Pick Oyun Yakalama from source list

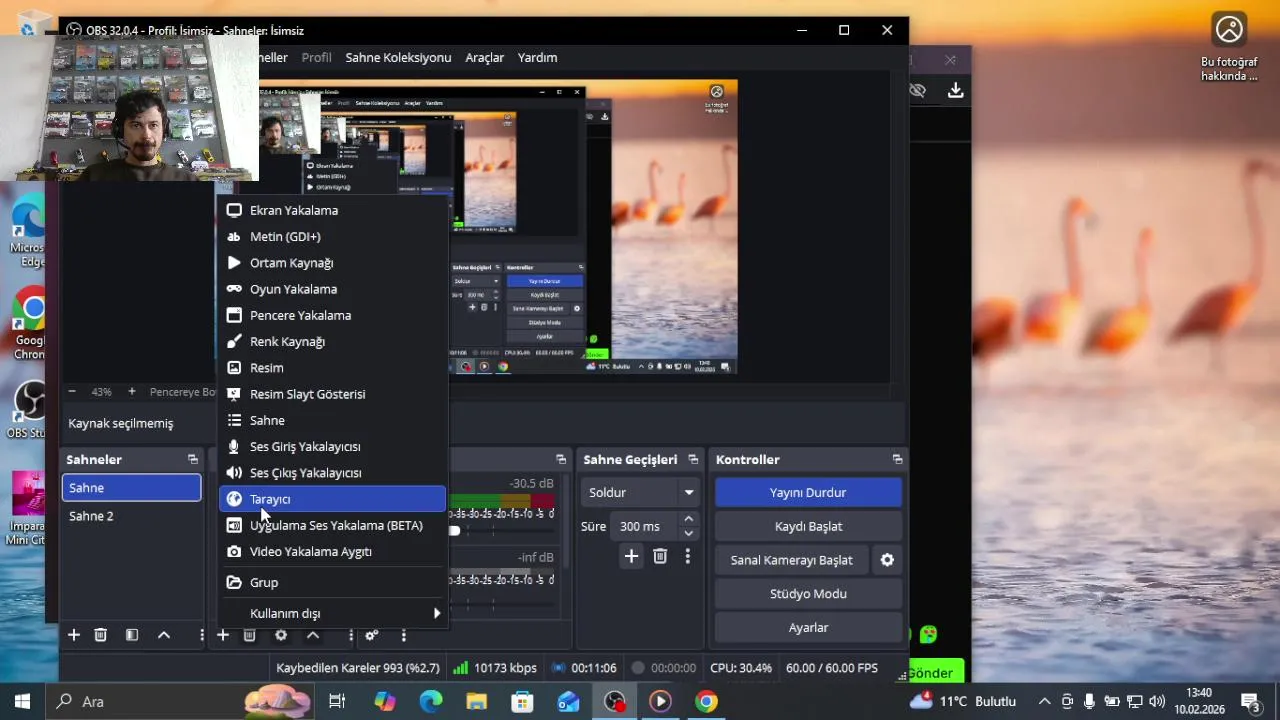coord(333,289)
